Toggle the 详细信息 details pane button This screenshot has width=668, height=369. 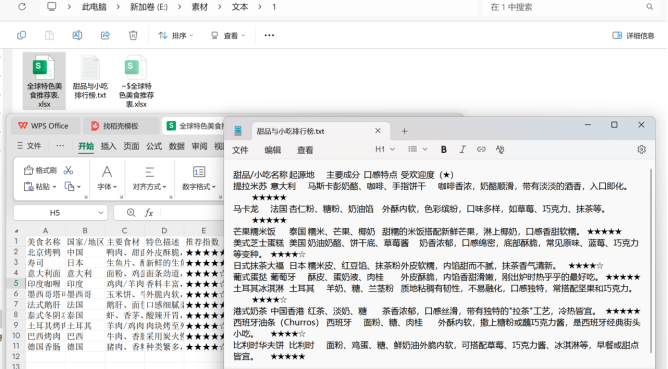pyautogui.click(x=633, y=35)
